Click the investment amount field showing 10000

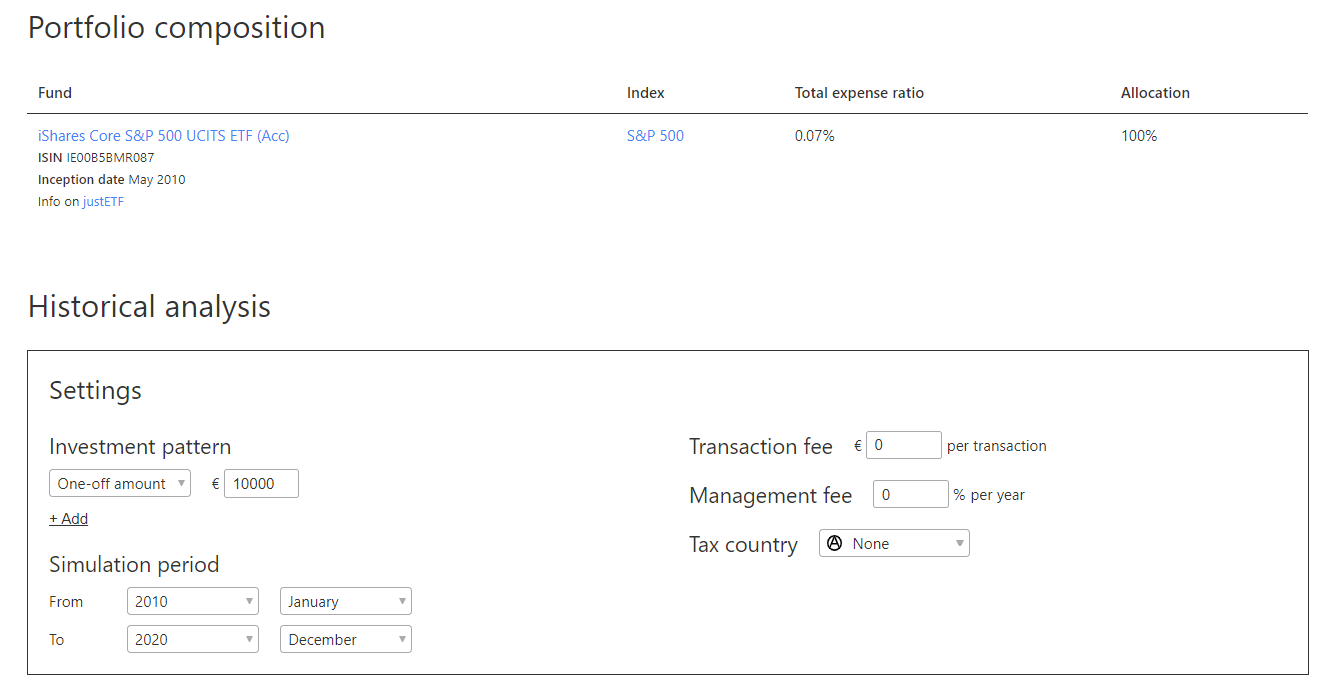pyautogui.click(x=261, y=484)
